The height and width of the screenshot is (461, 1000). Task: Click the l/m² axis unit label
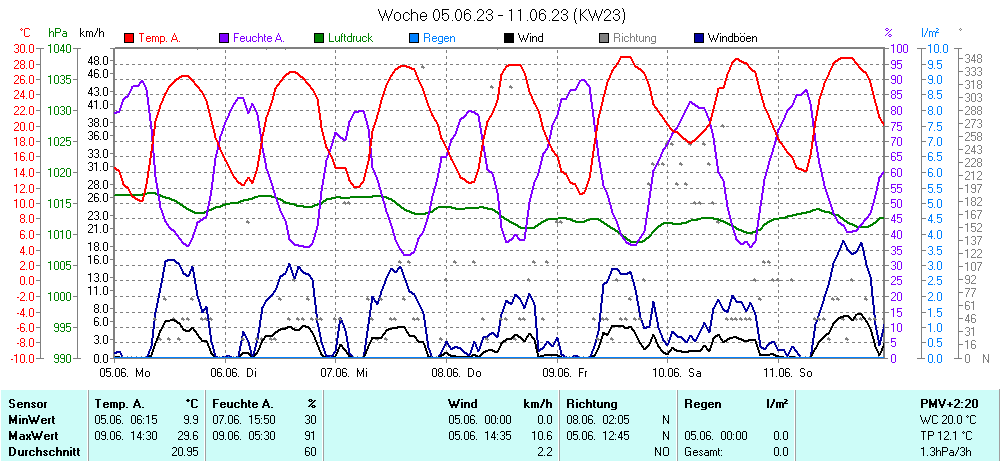934,33
